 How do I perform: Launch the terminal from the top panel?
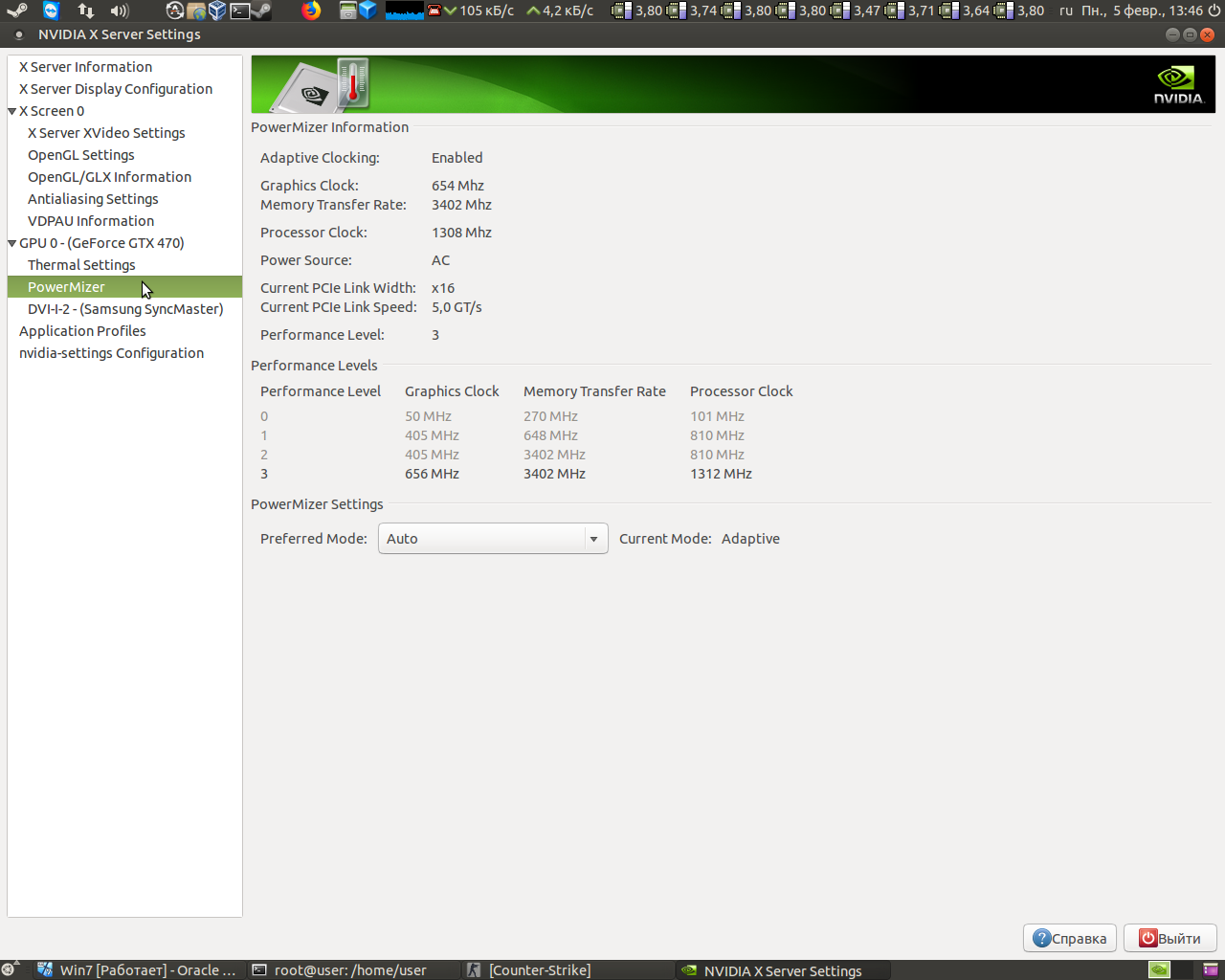239,11
